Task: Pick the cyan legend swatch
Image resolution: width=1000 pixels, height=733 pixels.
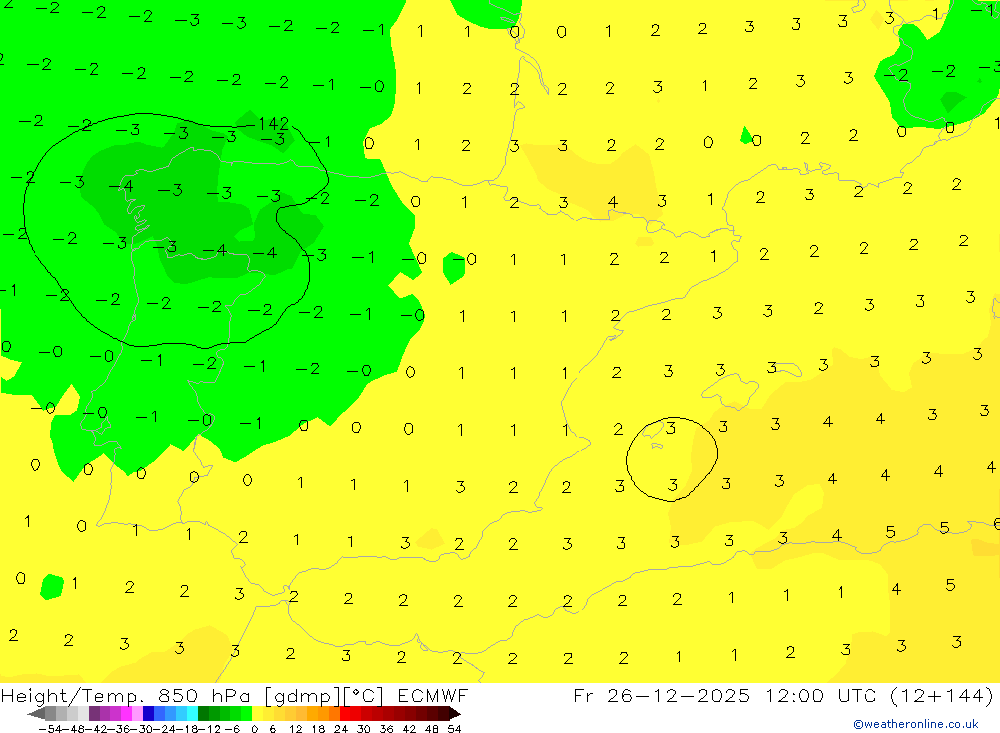Action: tap(192, 714)
